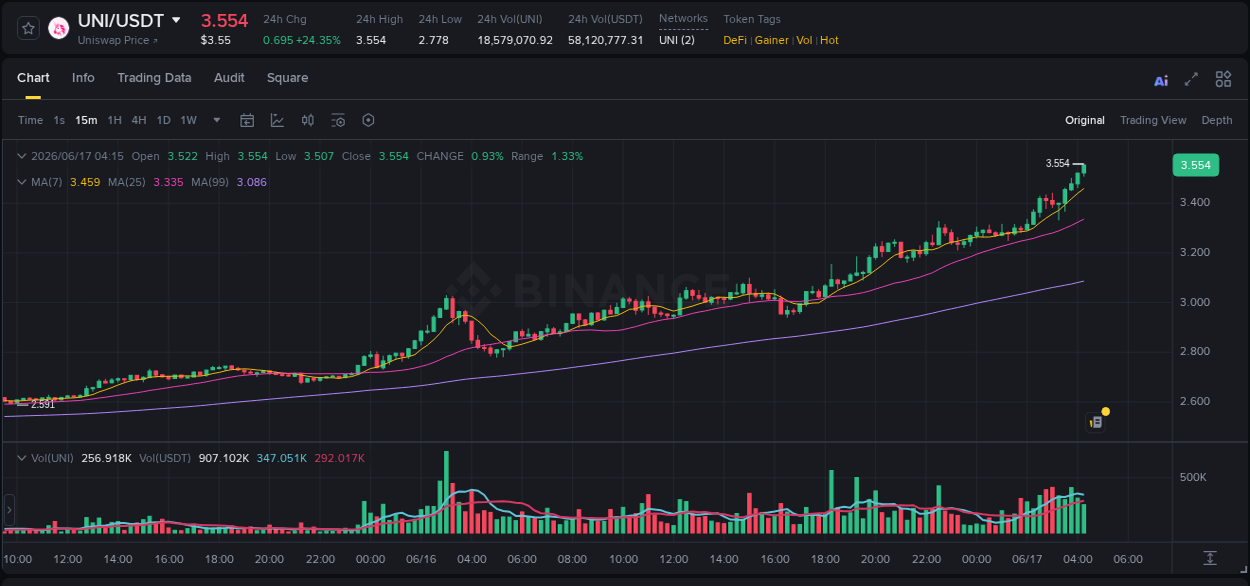Viewport: 1250px width, 586px height.
Task: Switch to the Info tab
Action: pos(83,78)
